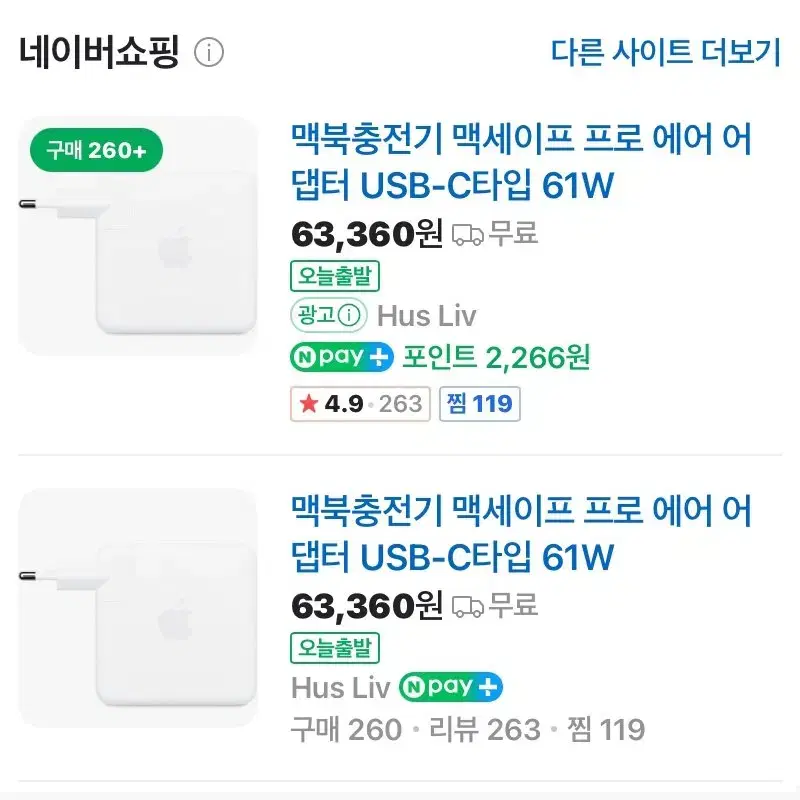Toggle the 찜 119 wishlist button

click(480, 404)
